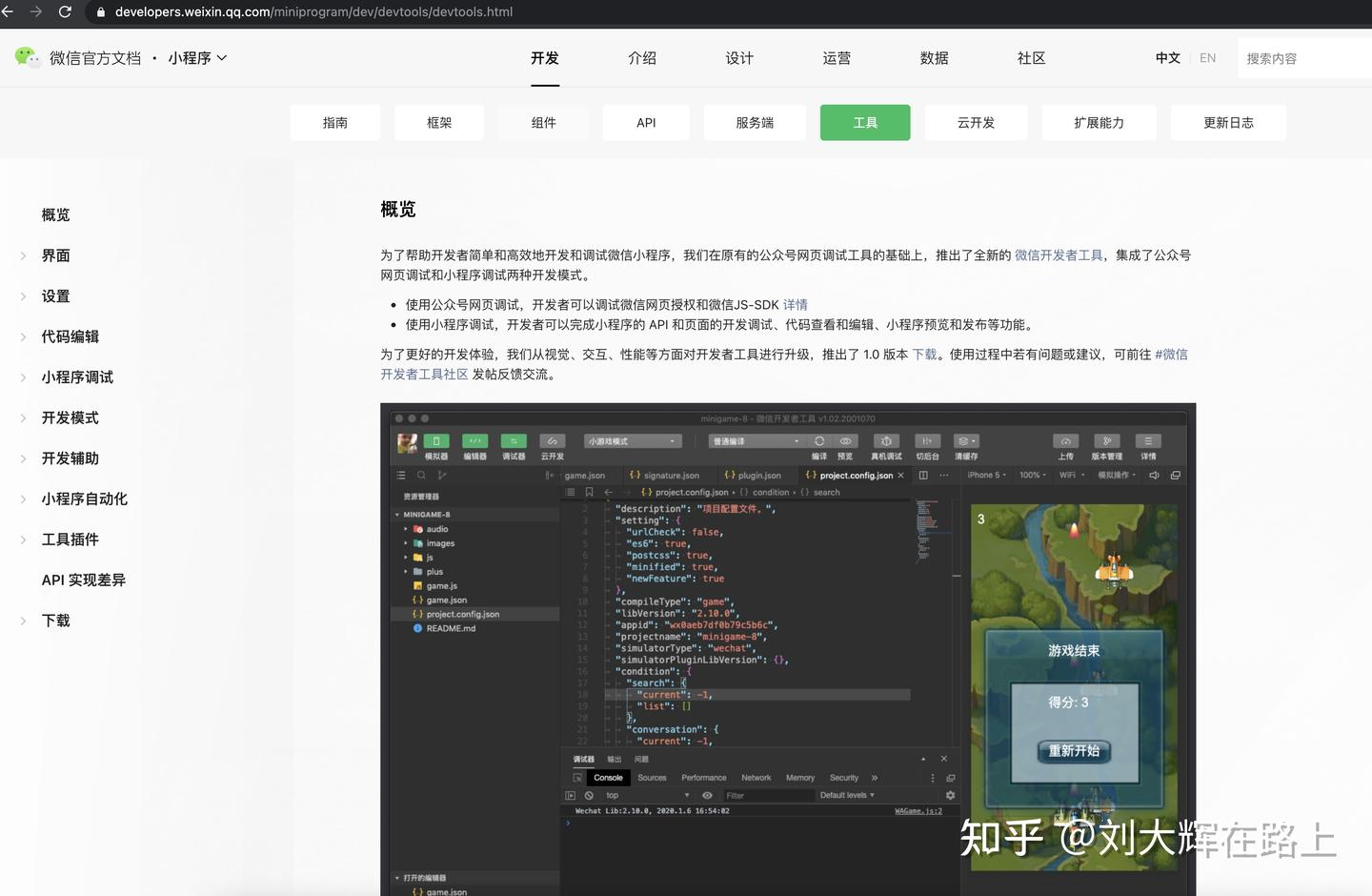The width and height of the screenshot is (1372, 896).
Task: Open the 扩展能力 section button
Action: tap(1100, 122)
